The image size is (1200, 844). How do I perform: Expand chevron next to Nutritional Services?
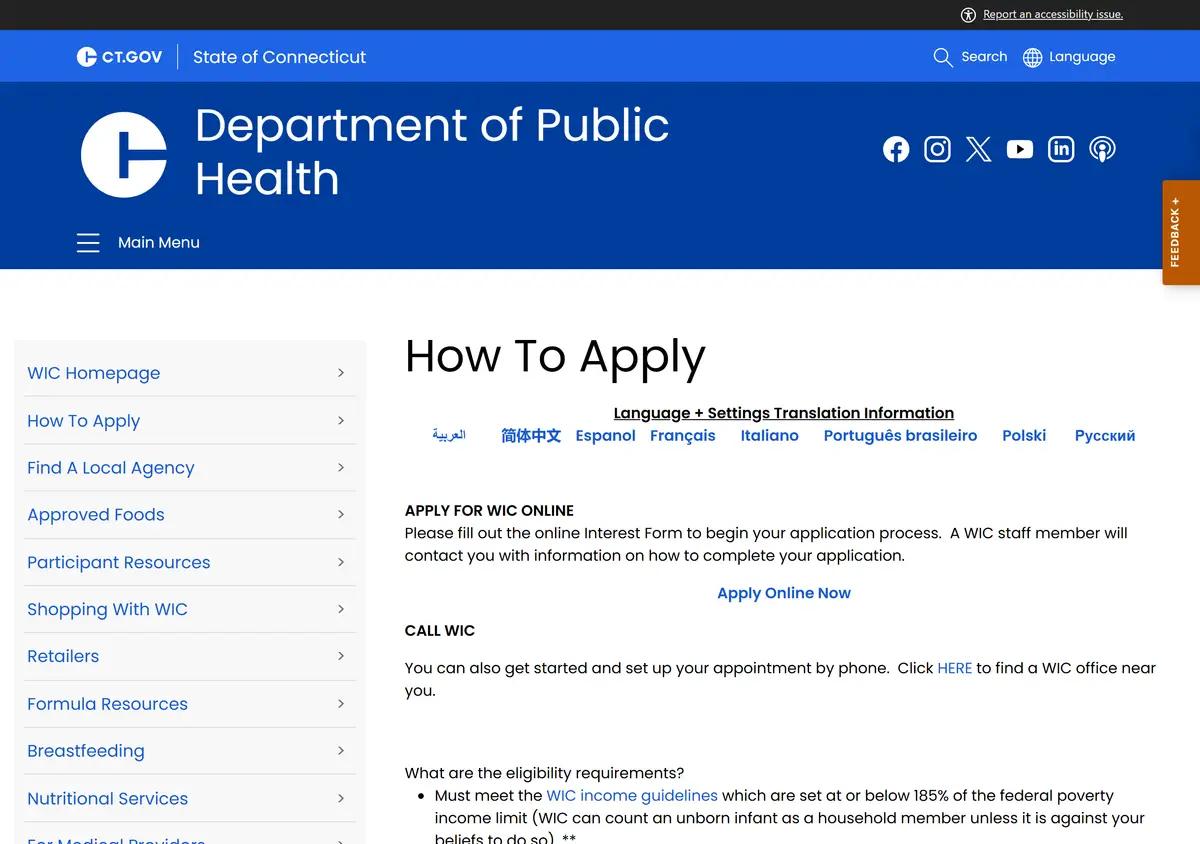coord(341,798)
